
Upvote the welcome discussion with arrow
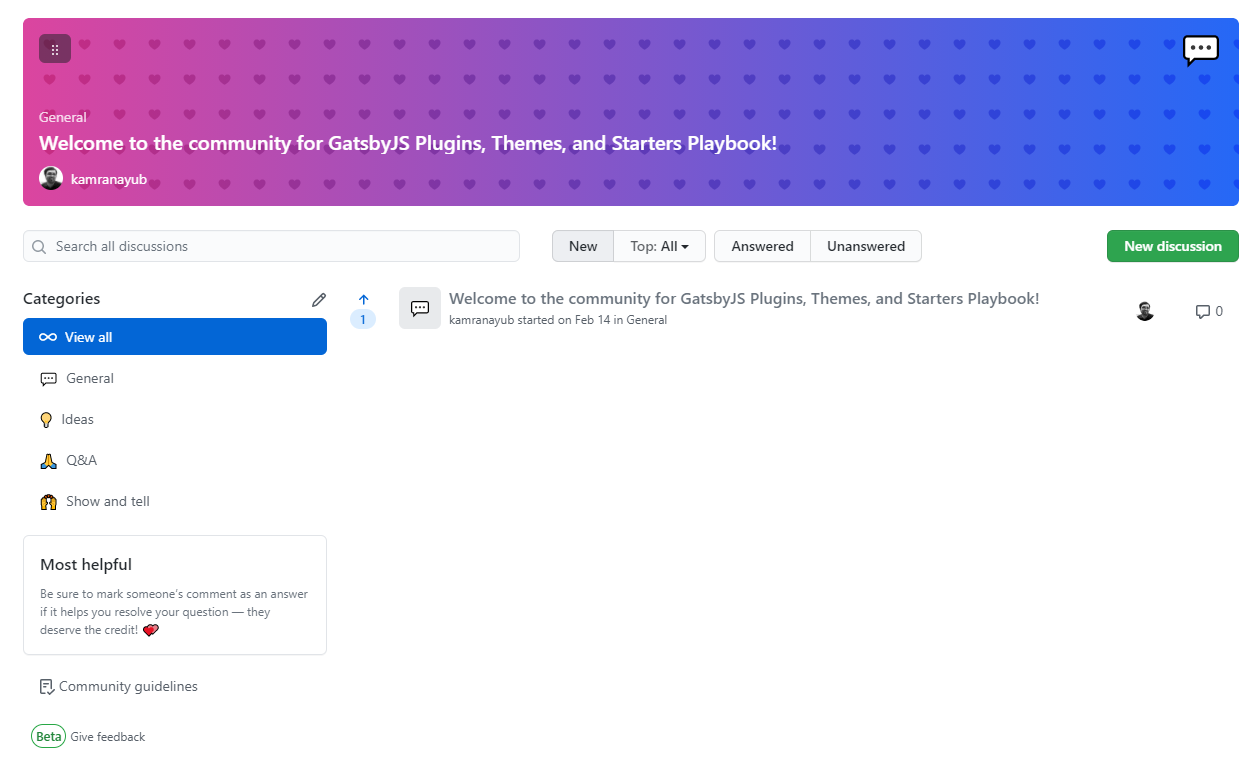363,299
